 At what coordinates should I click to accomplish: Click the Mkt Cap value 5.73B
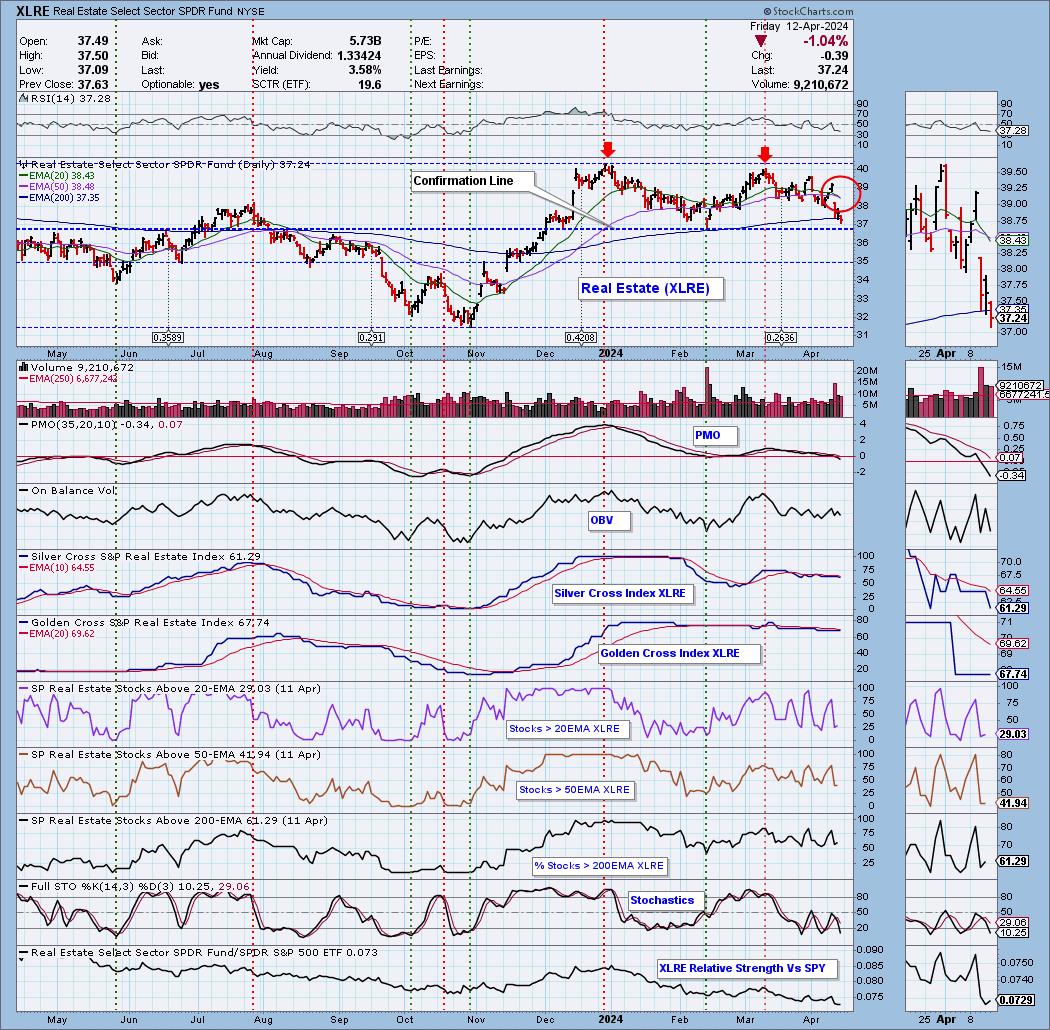point(365,42)
